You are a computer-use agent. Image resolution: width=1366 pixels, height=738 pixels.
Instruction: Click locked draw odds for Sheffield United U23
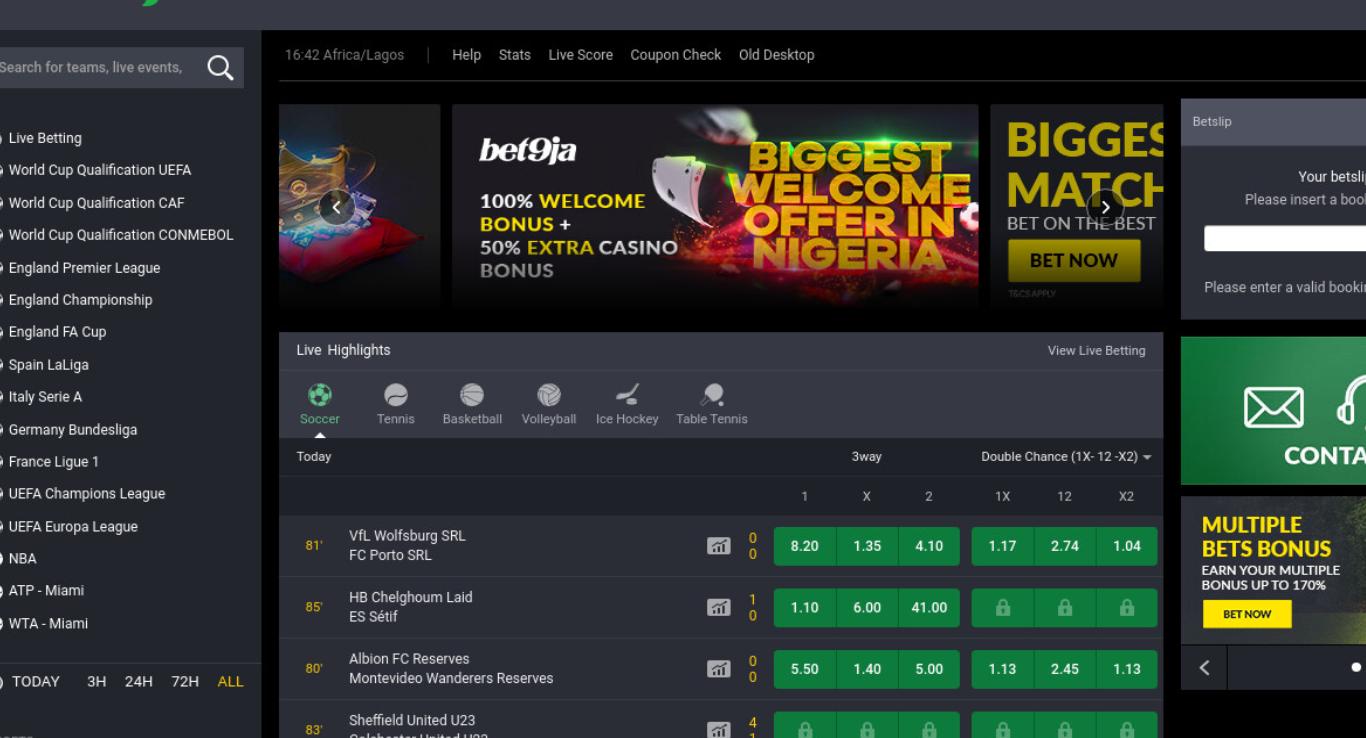pos(866,726)
